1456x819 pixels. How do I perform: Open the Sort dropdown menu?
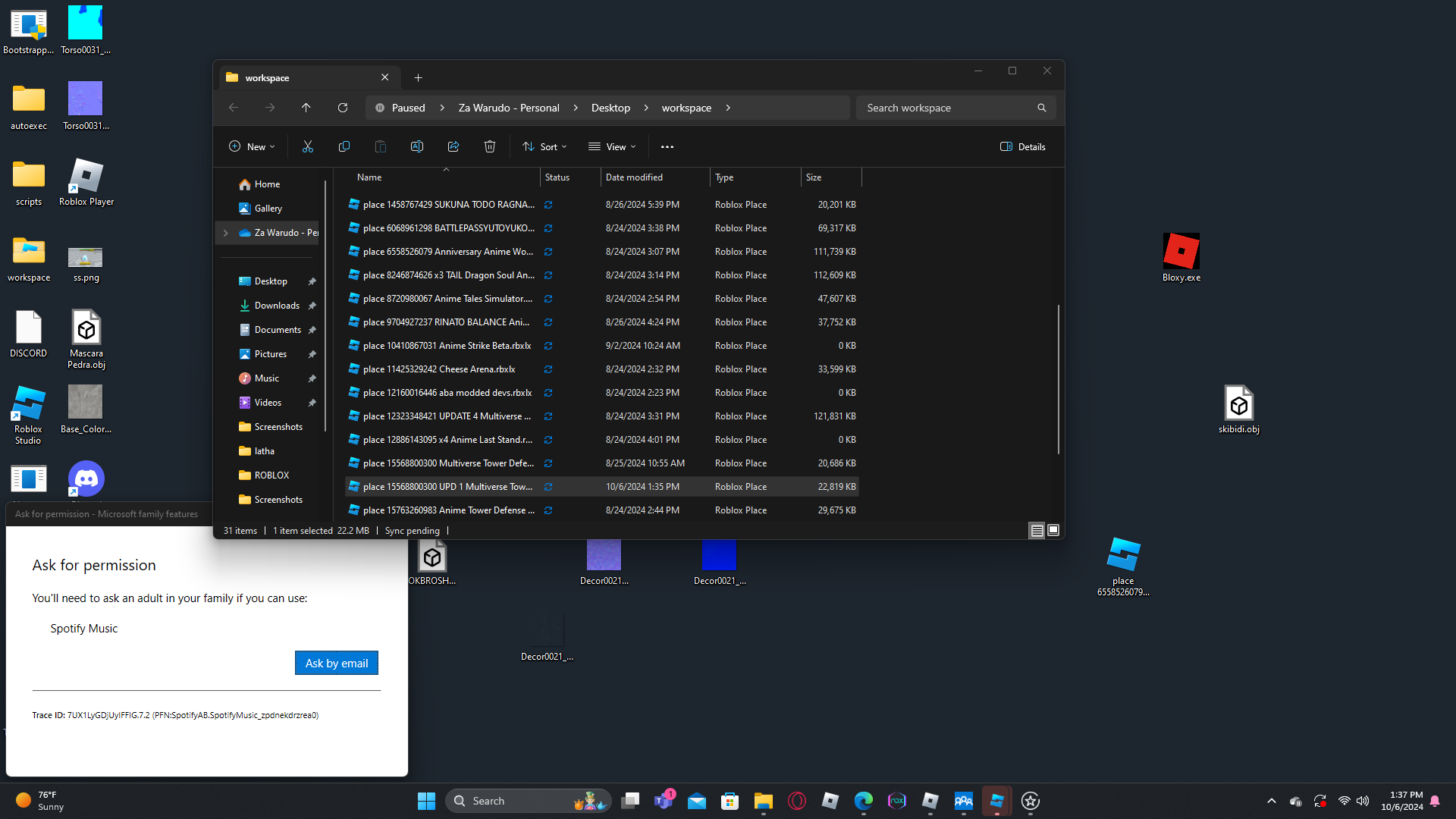[544, 146]
